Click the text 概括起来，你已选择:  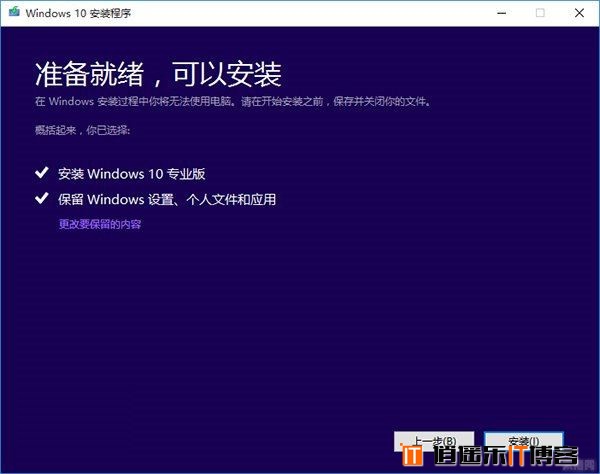(83, 130)
